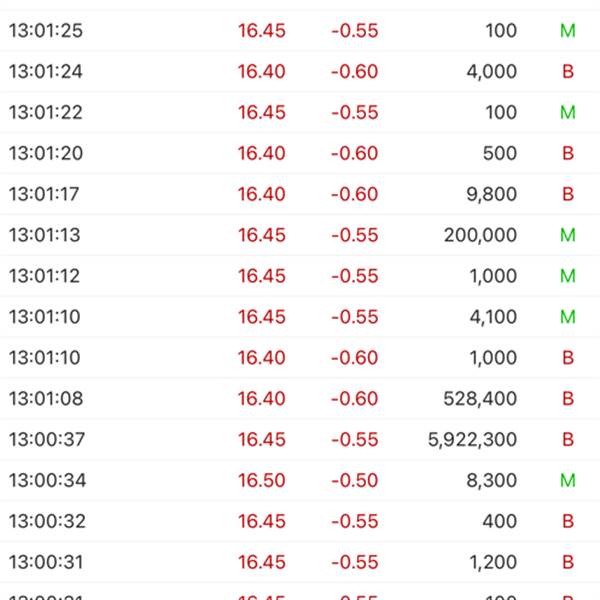Click the M marker beside 4,100 volume
The image size is (600, 600).
point(567,317)
